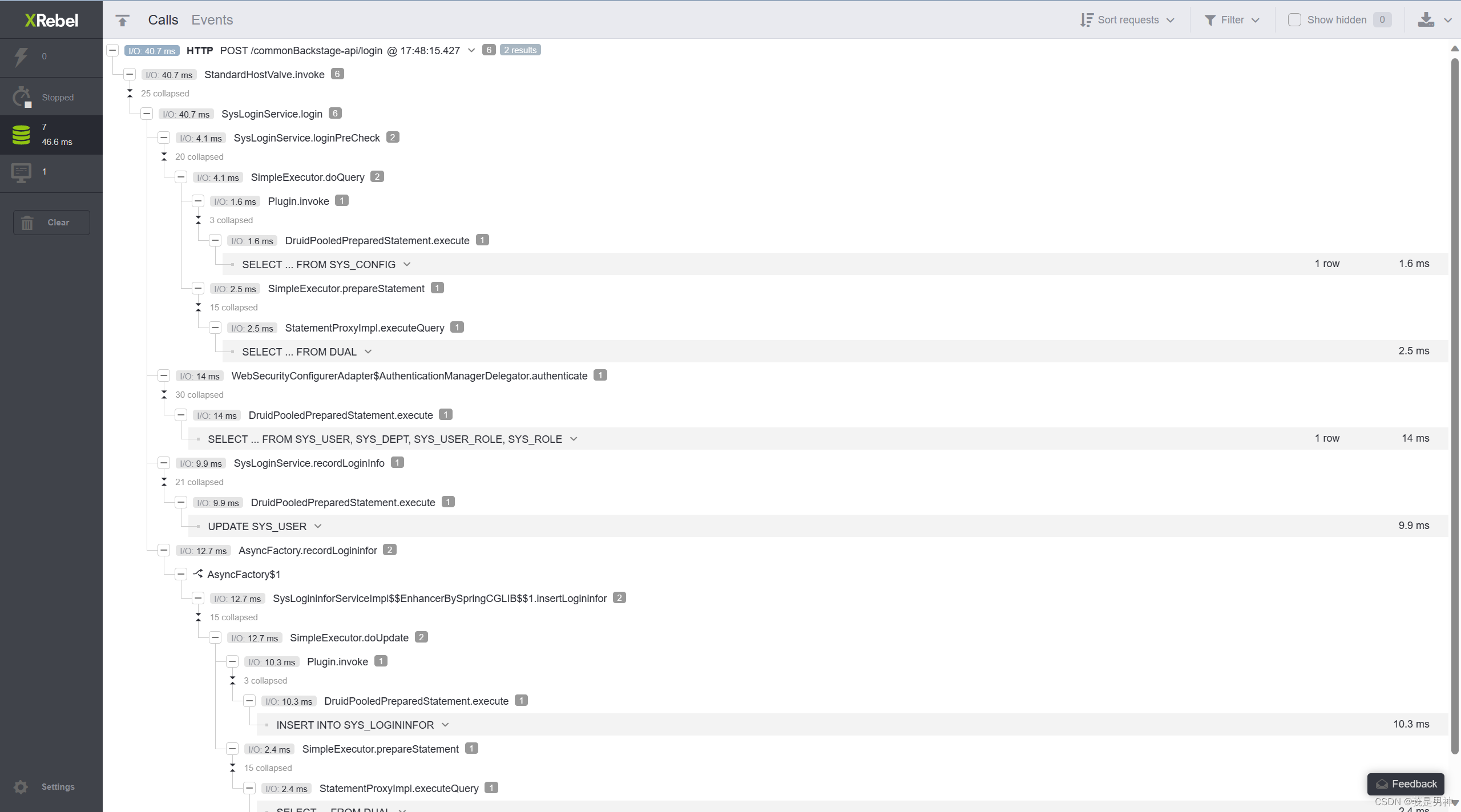Click the Feedback button bottom-right
The height and width of the screenshot is (812, 1461).
tap(1405, 783)
